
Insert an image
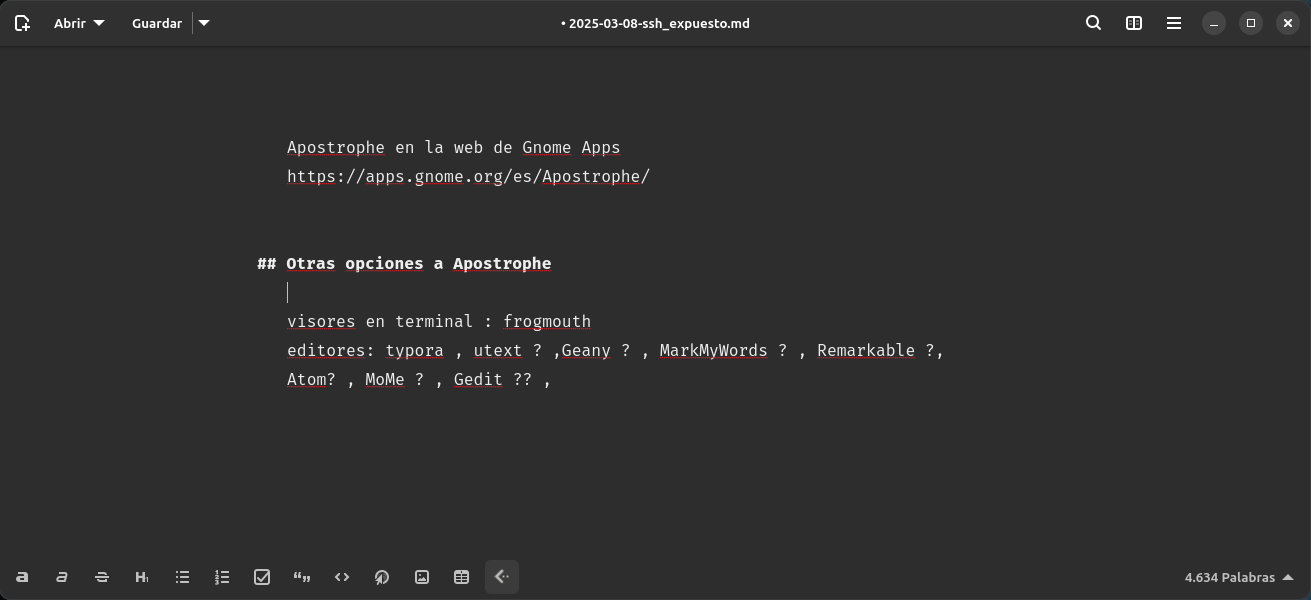tap(422, 577)
